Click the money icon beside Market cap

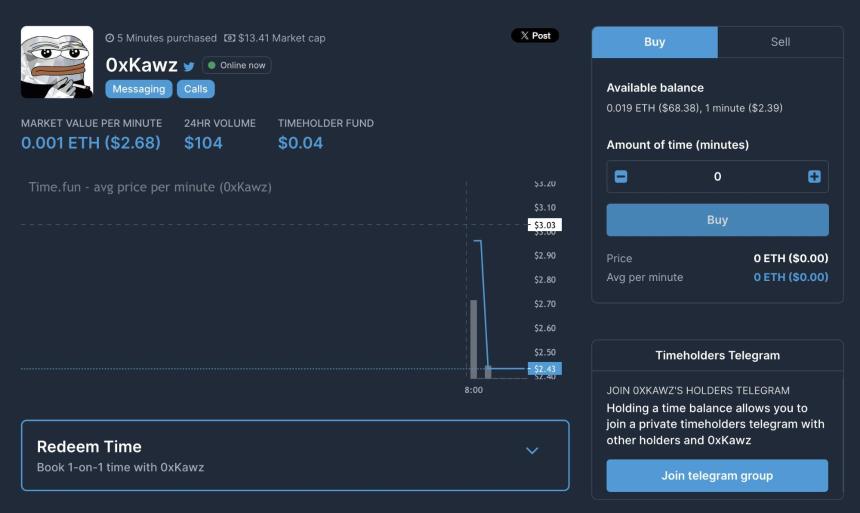click(x=229, y=38)
